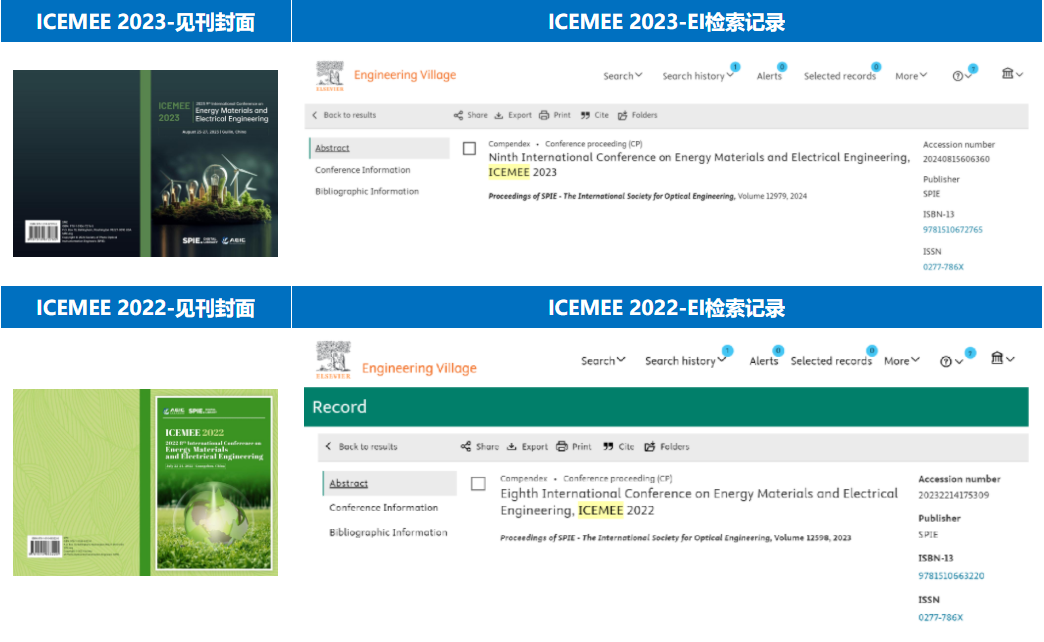This screenshot has height=642, width=1044.
Task: Expand the More menu in the 2023 panel
Action: coord(911,76)
